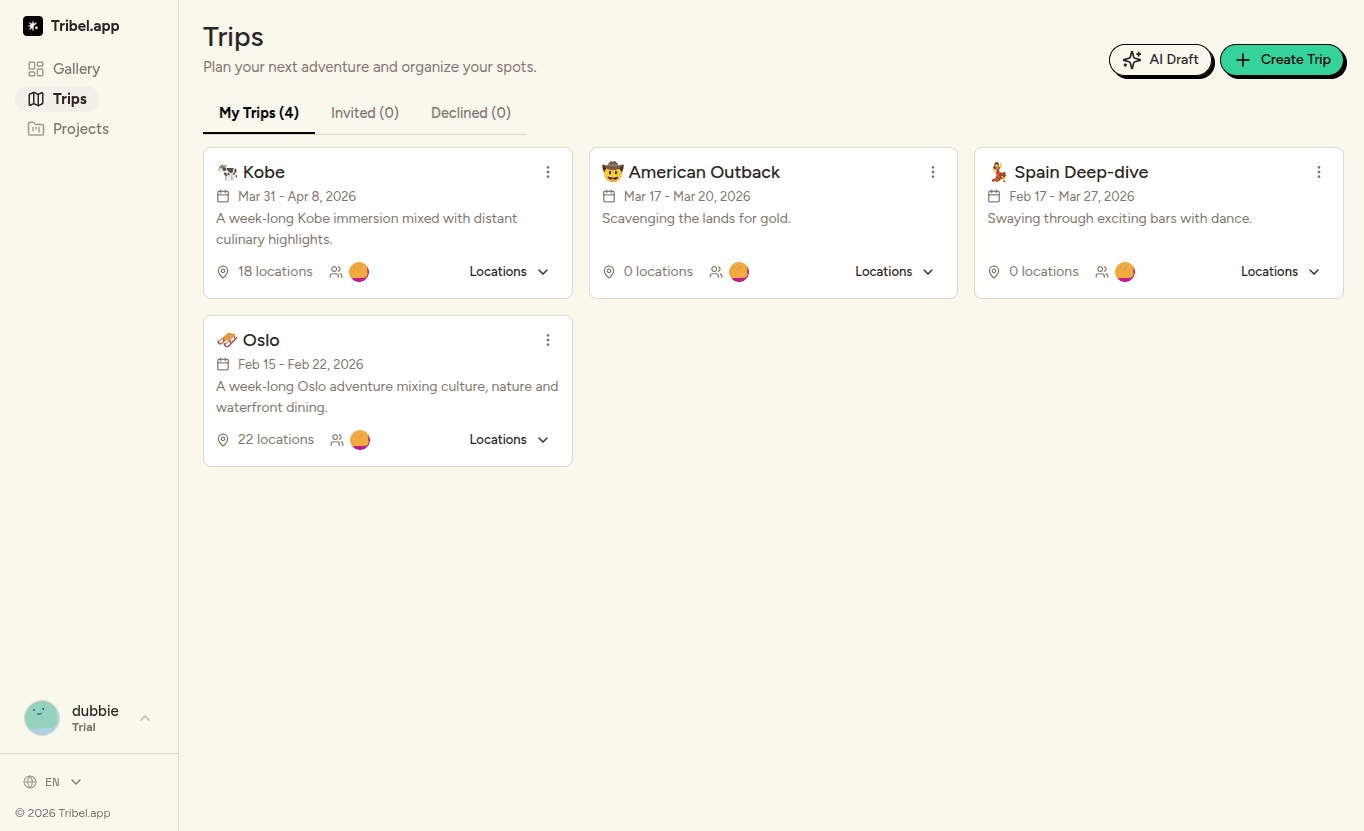Open the Kobe trip three-dot menu
Viewport: 1364px width, 831px height.
548,172
